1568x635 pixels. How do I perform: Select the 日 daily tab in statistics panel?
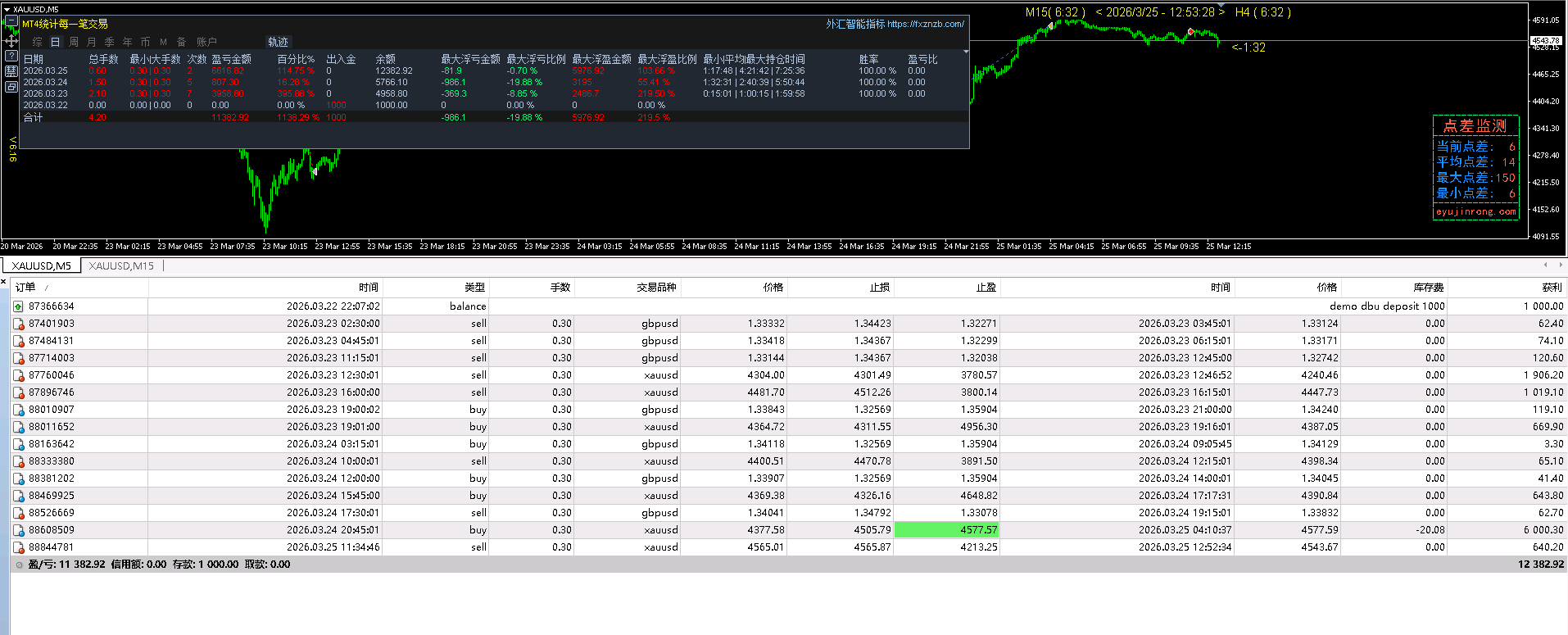click(x=55, y=42)
